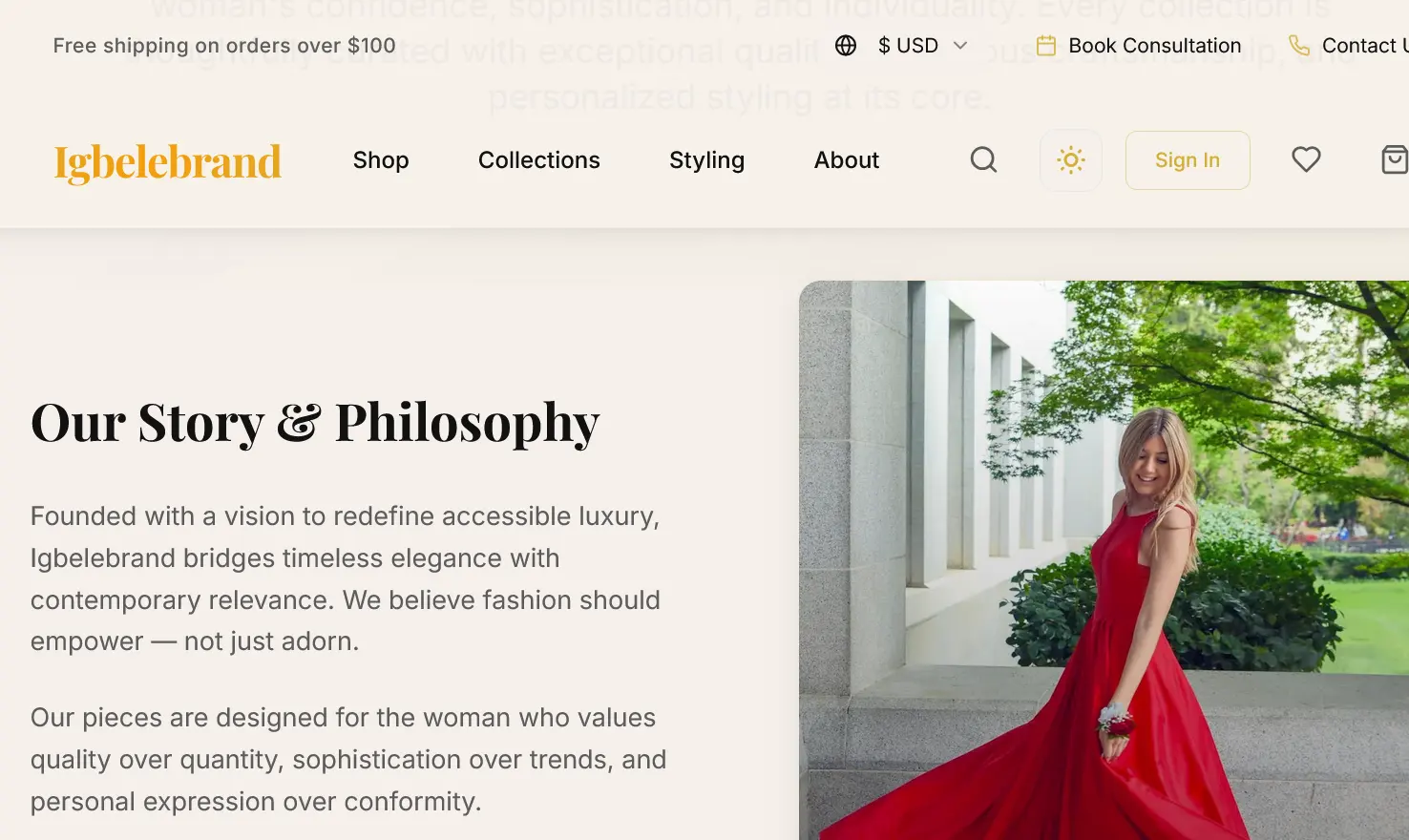Open the wishlist heart icon

click(1306, 159)
